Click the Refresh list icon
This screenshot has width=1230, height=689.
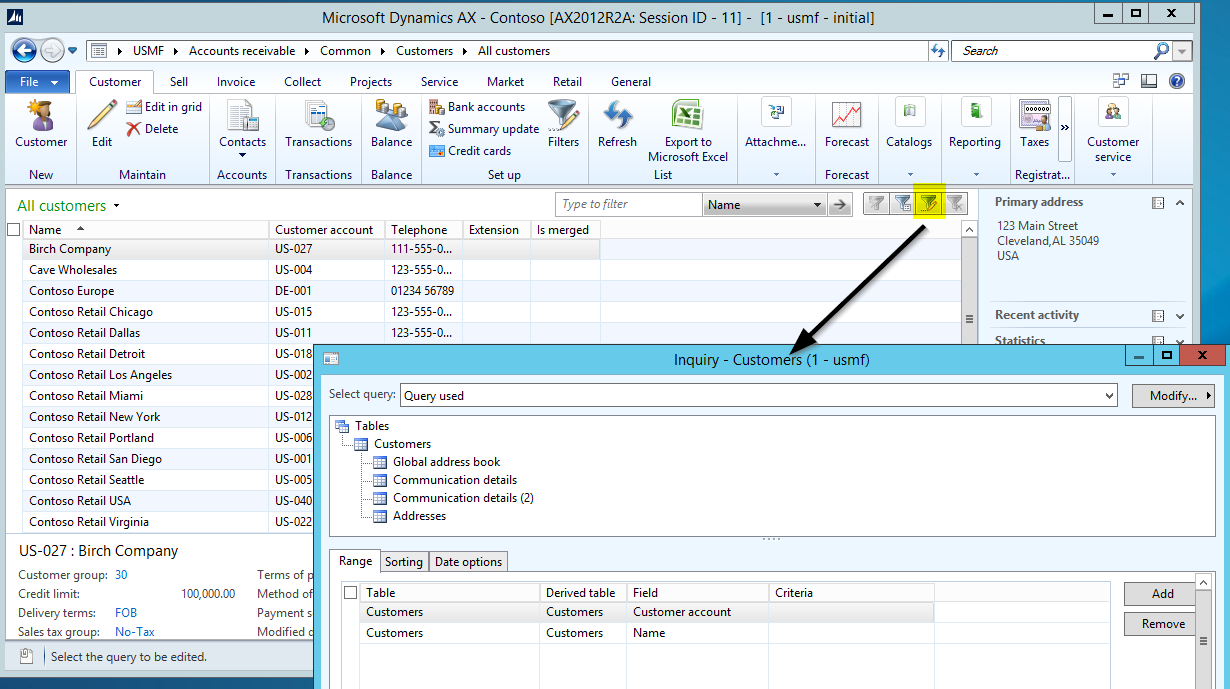pyautogui.click(x=617, y=116)
